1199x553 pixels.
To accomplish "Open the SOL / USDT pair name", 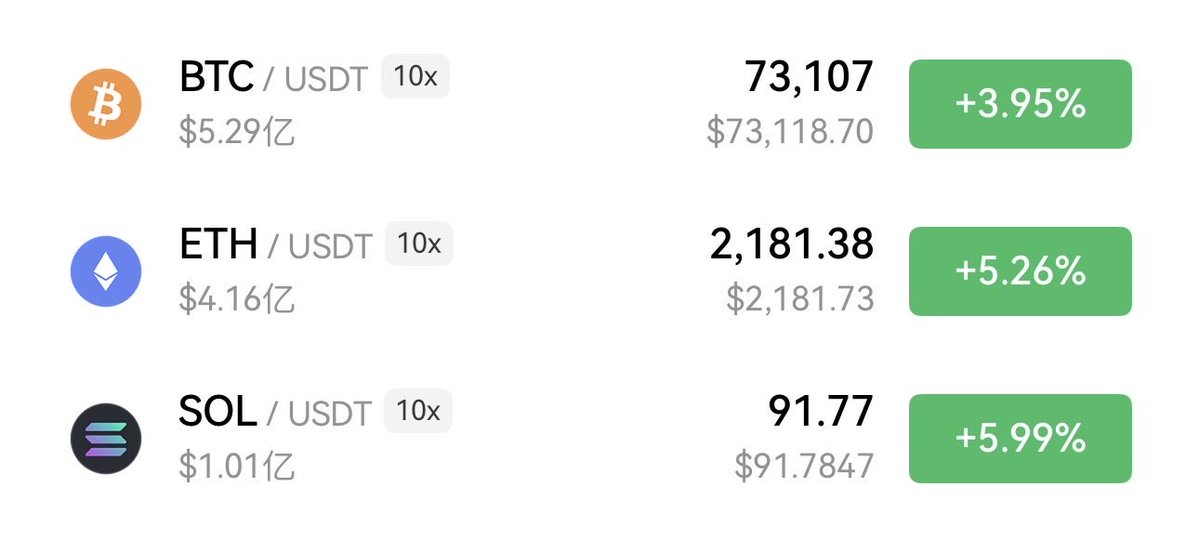I will tap(274, 412).
